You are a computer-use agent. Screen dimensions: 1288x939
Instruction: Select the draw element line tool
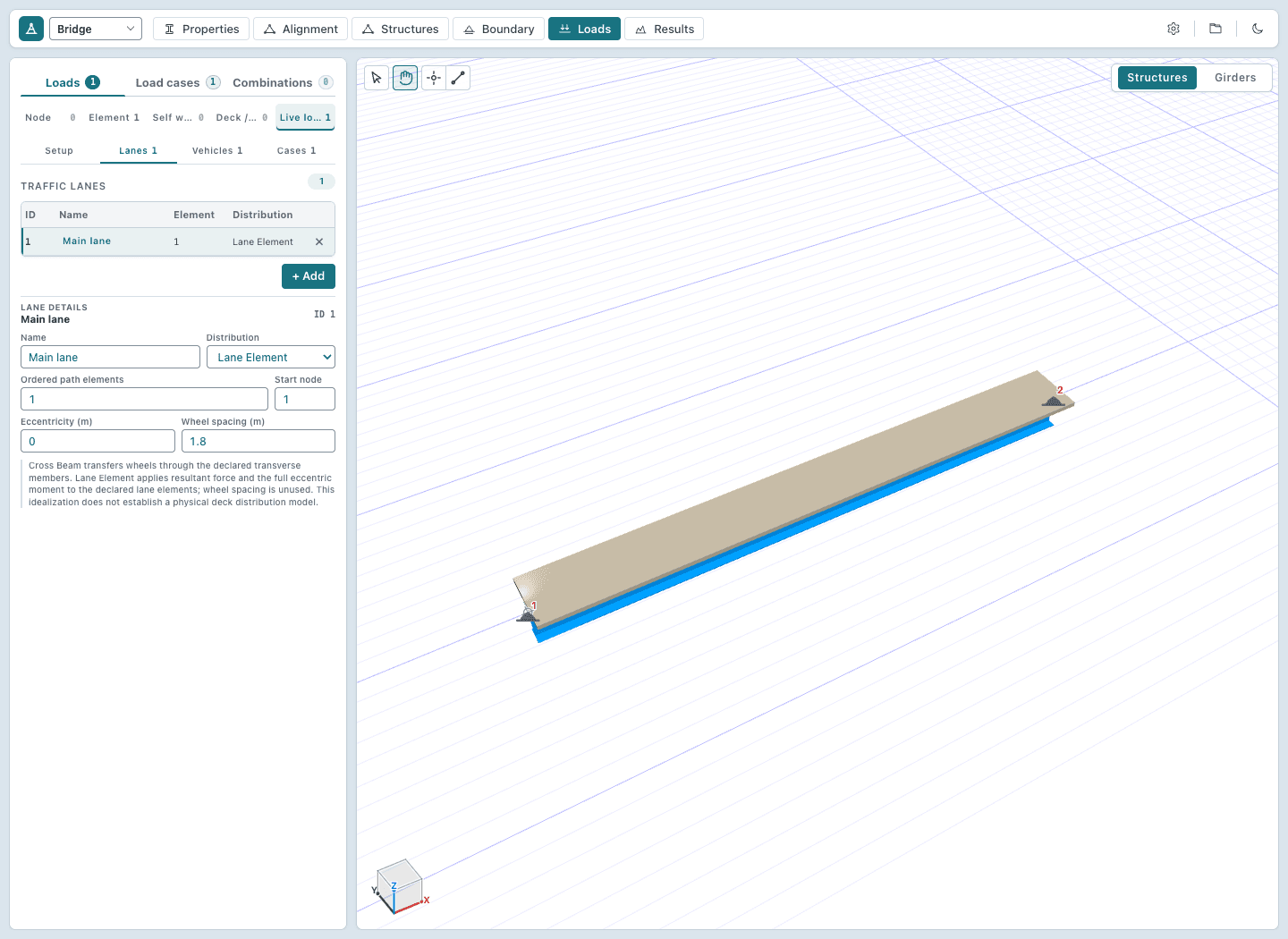click(x=458, y=78)
